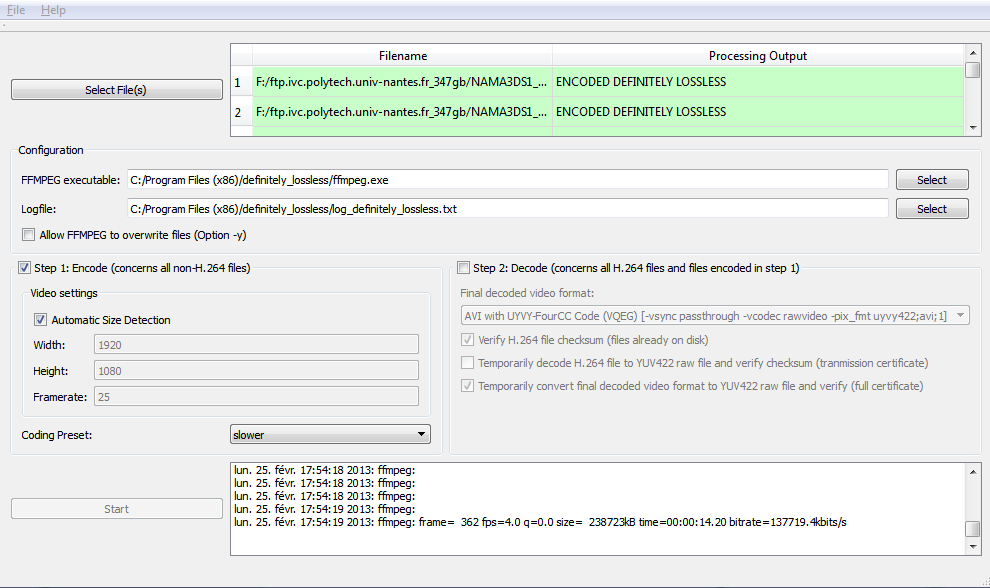Click log line with frame= 362 fps=4.0
Screen dimensions: 990x588
[x=540, y=522]
